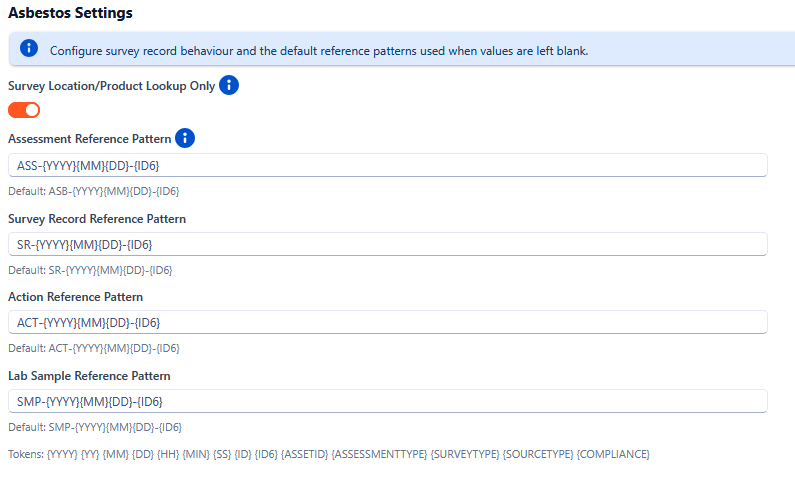Click the Lab Sample Reference Pattern label

pos(89,376)
